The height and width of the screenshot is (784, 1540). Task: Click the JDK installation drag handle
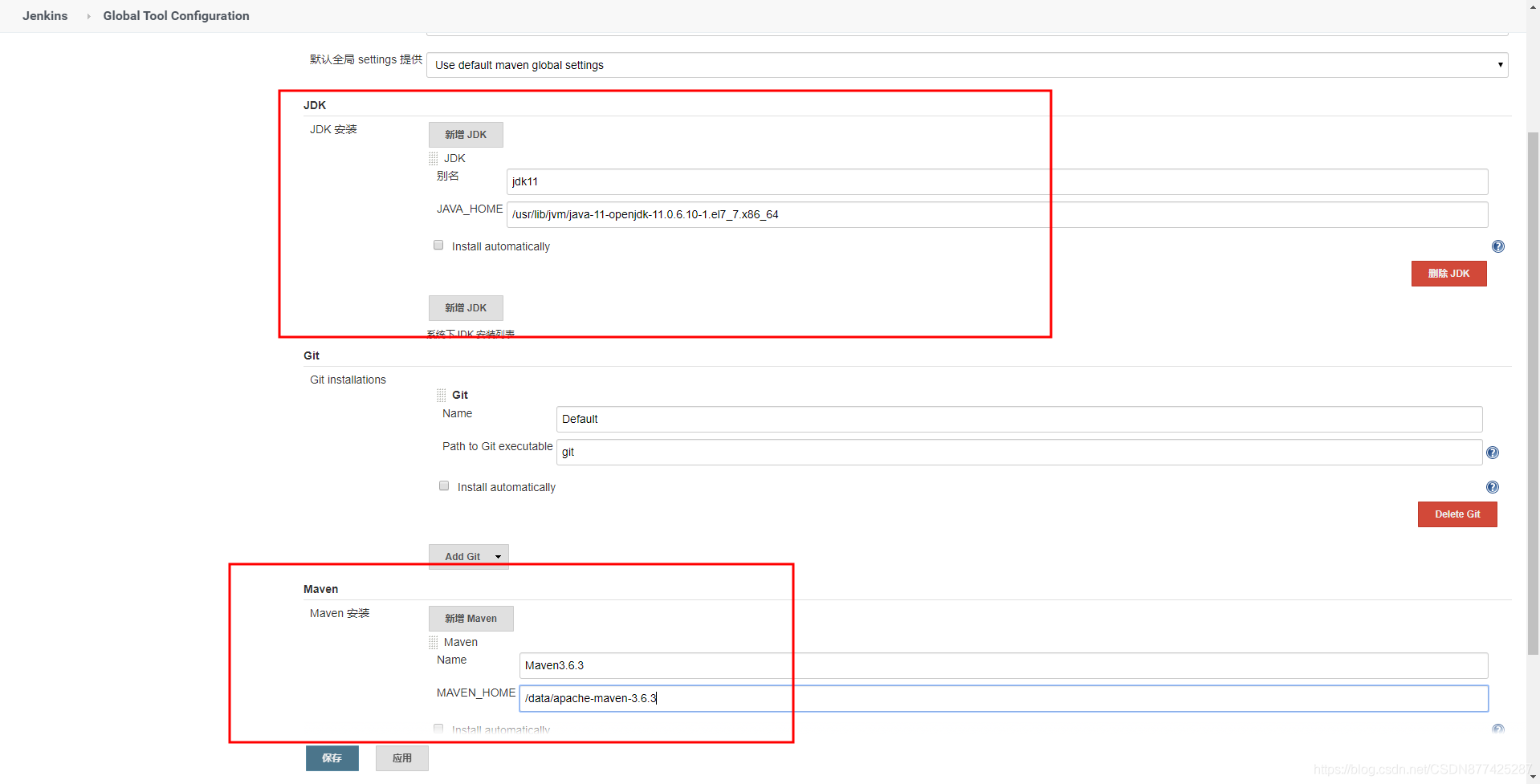pyautogui.click(x=434, y=159)
